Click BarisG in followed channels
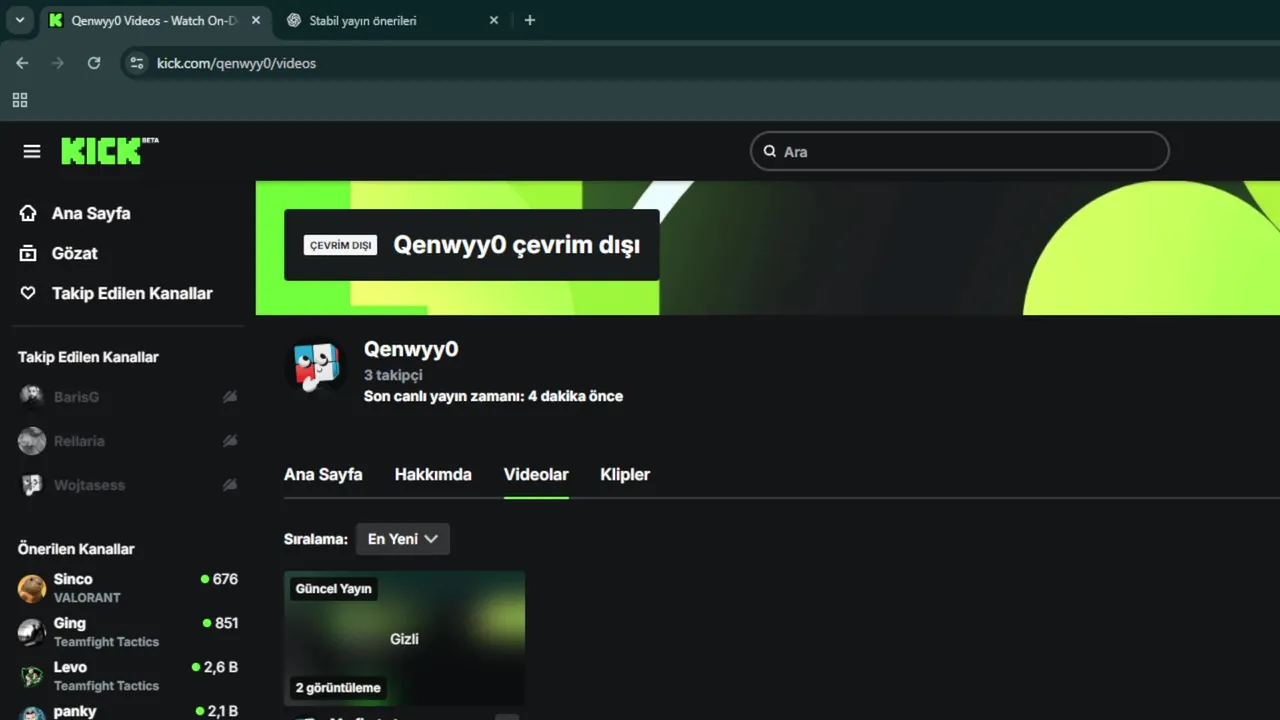The height and width of the screenshot is (720, 1280). pyautogui.click(x=128, y=397)
